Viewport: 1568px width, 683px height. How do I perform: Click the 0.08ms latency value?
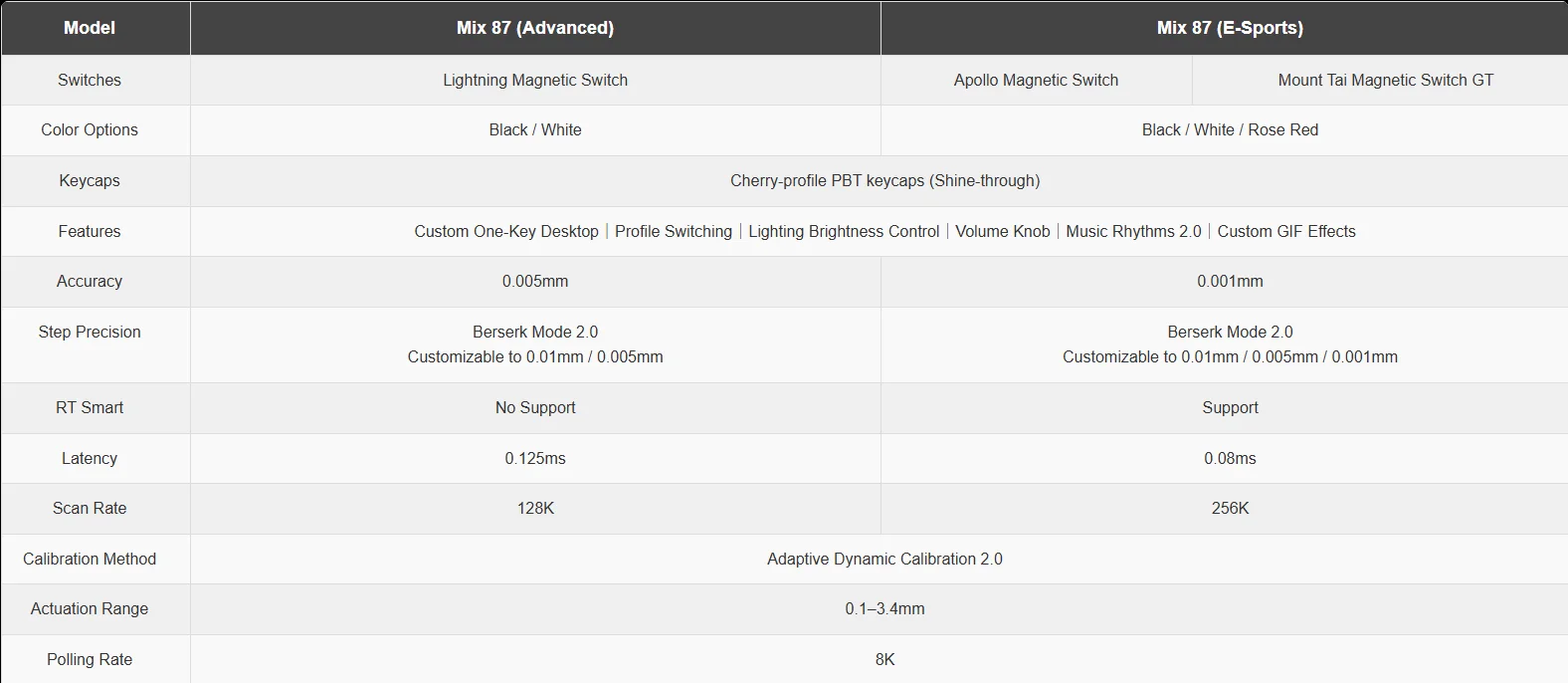[x=1230, y=458]
